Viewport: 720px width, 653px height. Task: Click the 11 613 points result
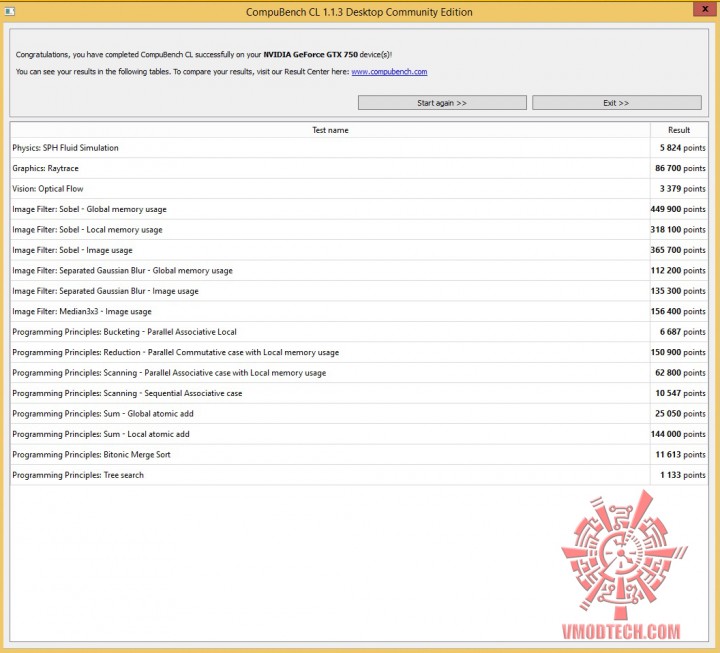680,455
